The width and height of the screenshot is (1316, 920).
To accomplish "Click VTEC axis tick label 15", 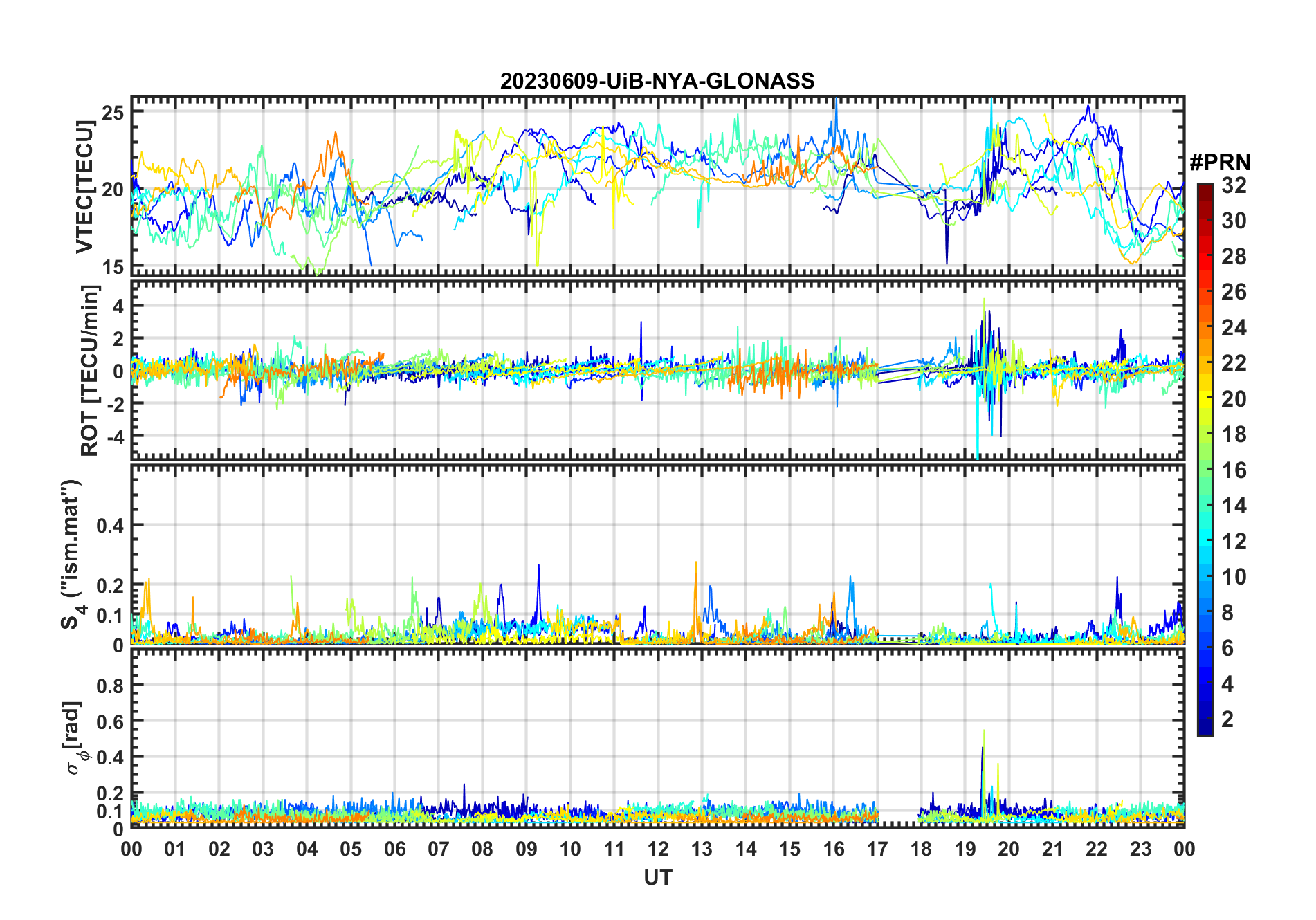I will click(113, 267).
